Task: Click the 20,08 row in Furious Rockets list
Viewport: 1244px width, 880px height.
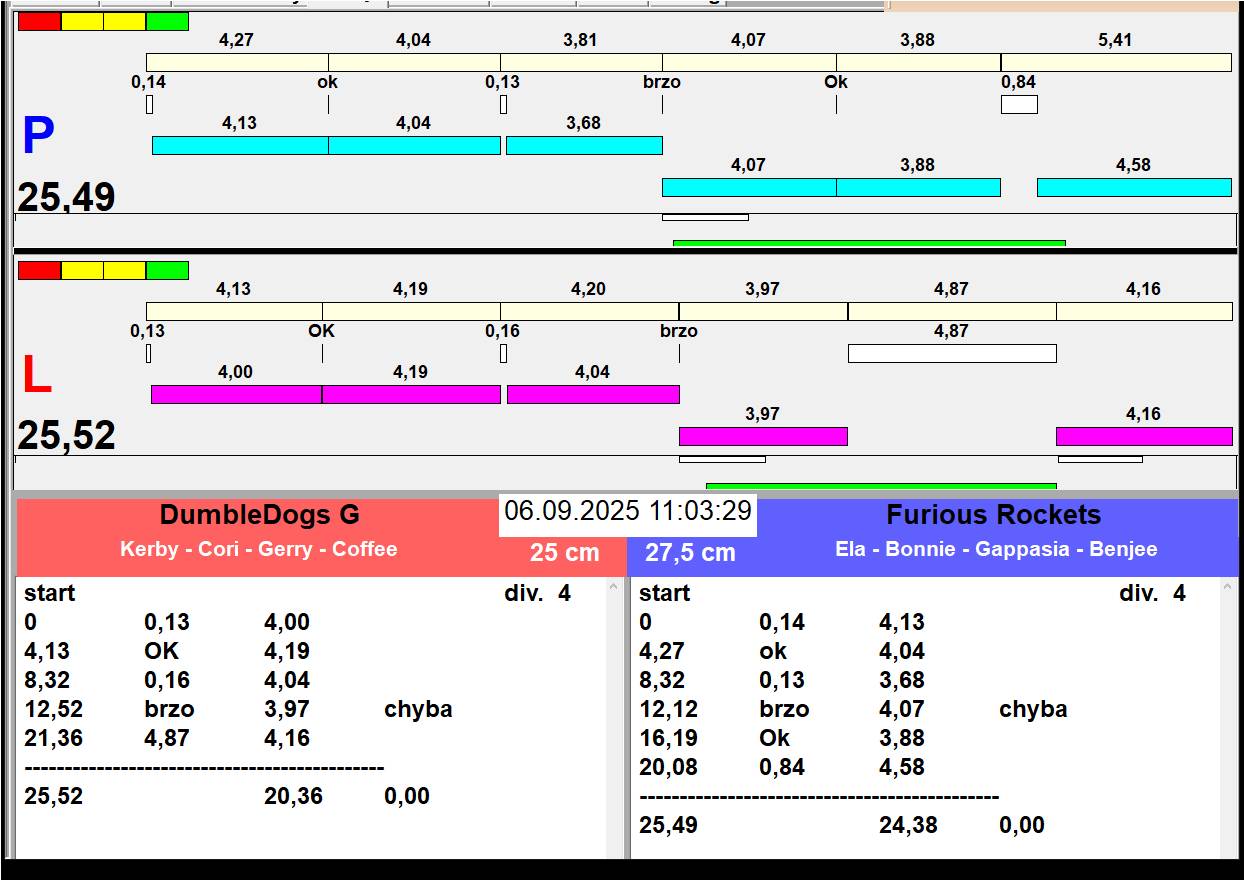Action: [925, 767]
